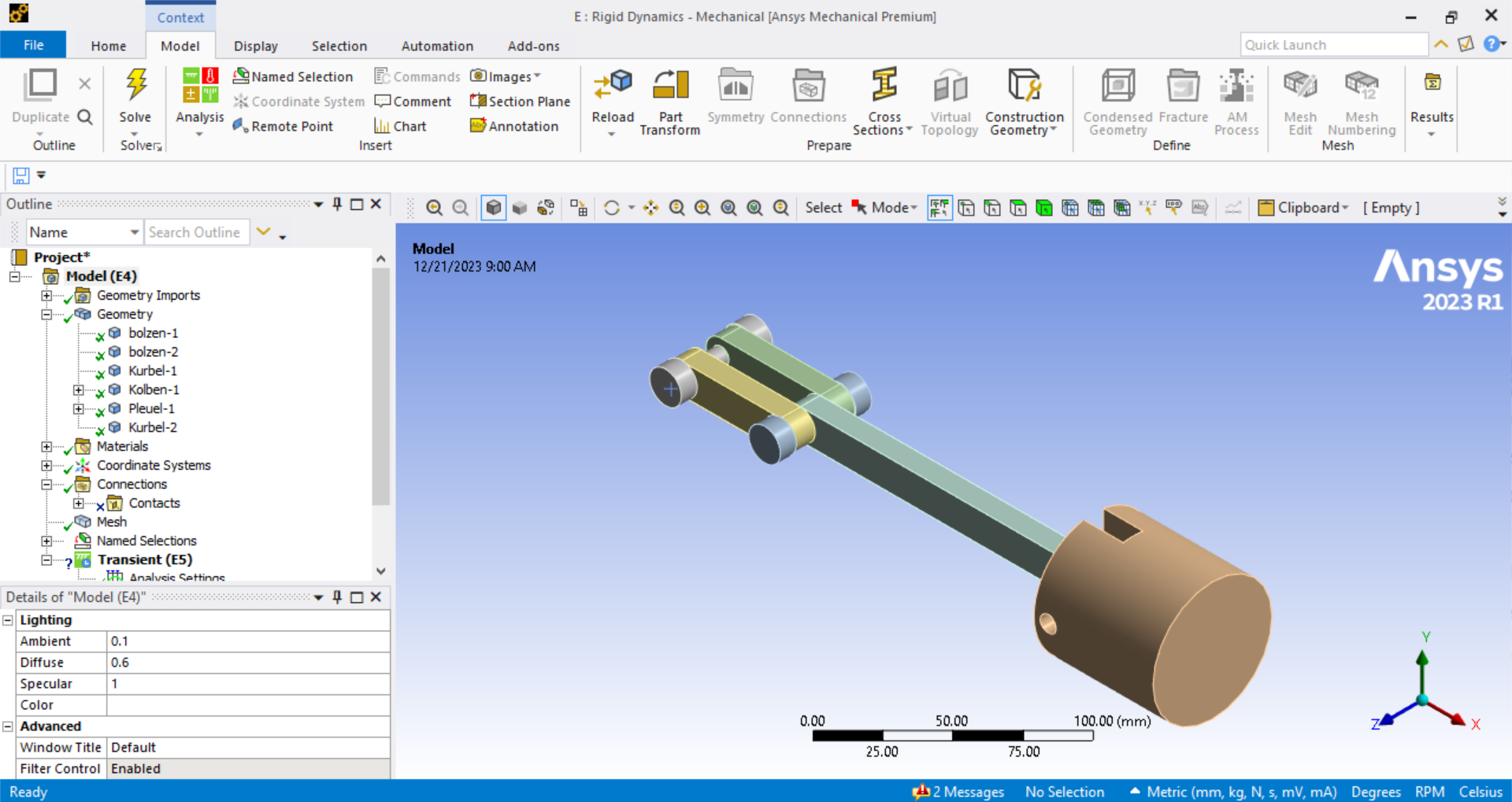Select the Pan view tool
This screenshot has width=1512, height=802.
pos(650,208)
